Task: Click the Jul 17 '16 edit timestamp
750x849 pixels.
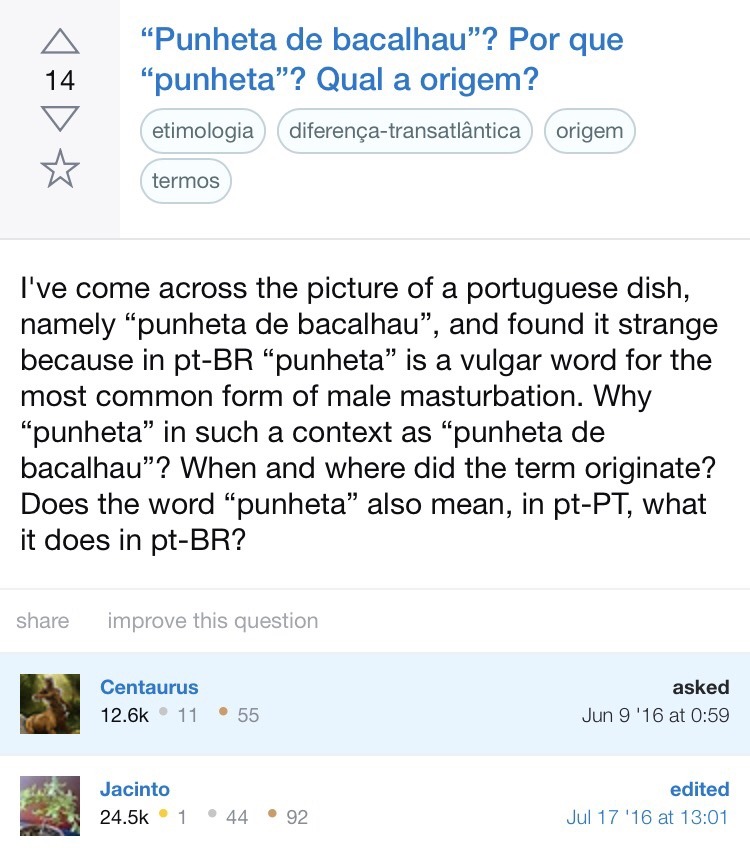Action: (x=647, y=817)
